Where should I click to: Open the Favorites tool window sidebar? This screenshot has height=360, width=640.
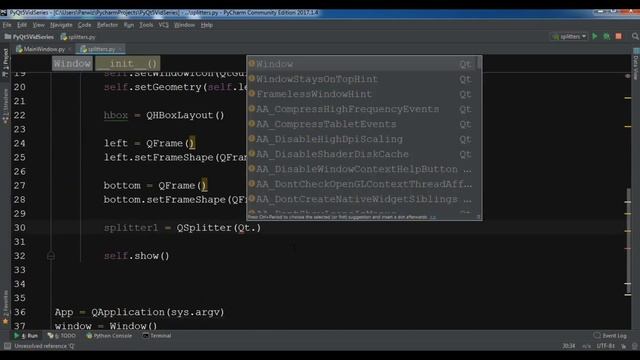point(5,307)
